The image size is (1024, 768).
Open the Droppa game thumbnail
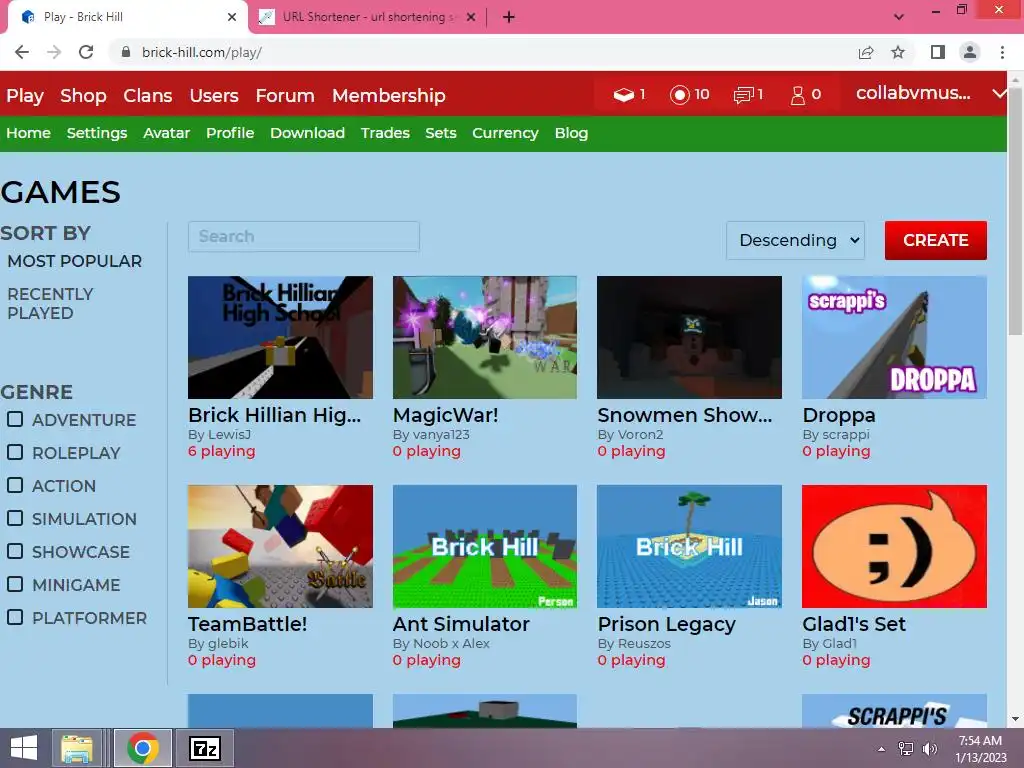(x=894, y=337)
